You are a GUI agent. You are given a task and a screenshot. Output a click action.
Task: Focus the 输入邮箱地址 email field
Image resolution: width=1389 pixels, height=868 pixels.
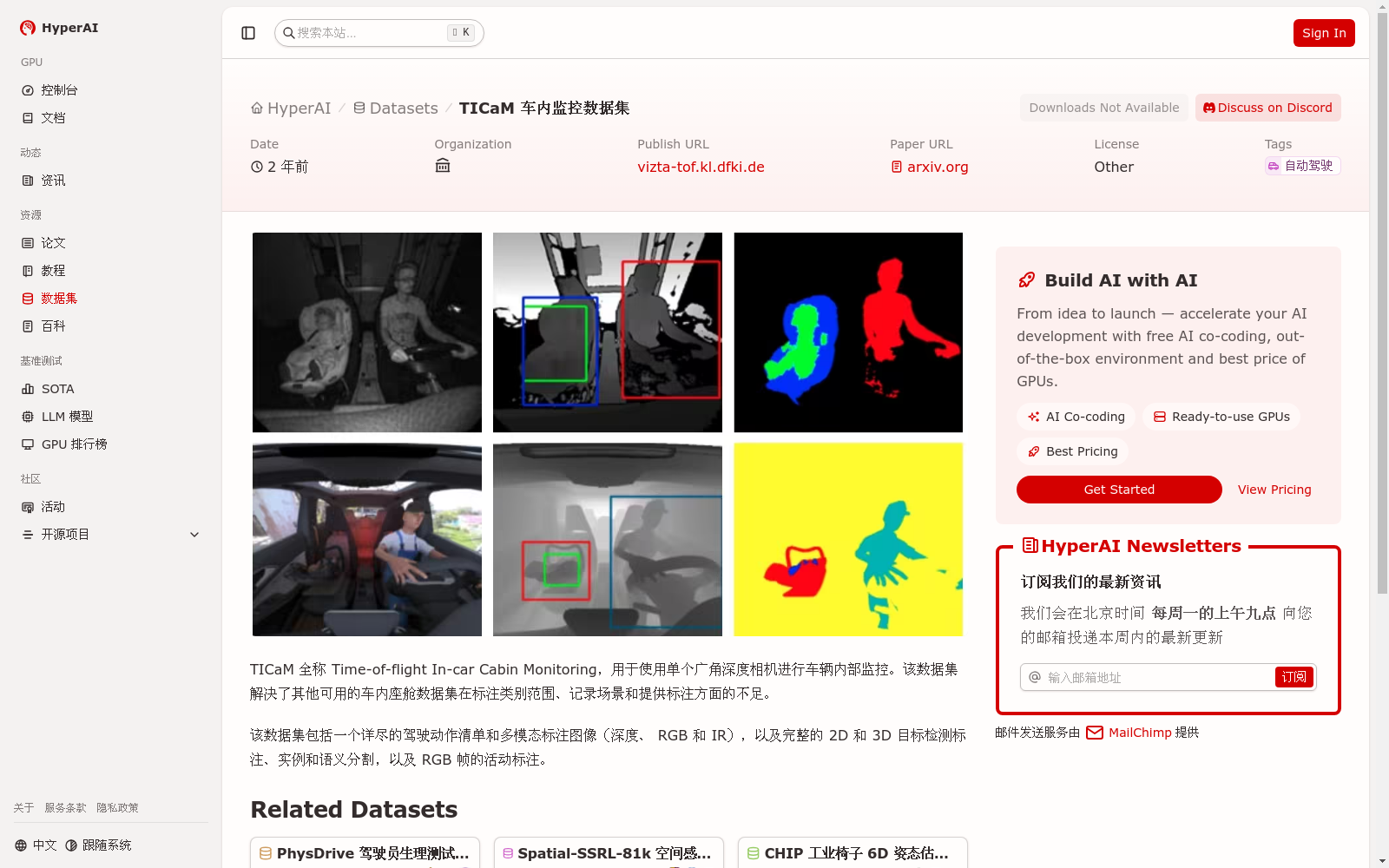(x=1161, y=677)
